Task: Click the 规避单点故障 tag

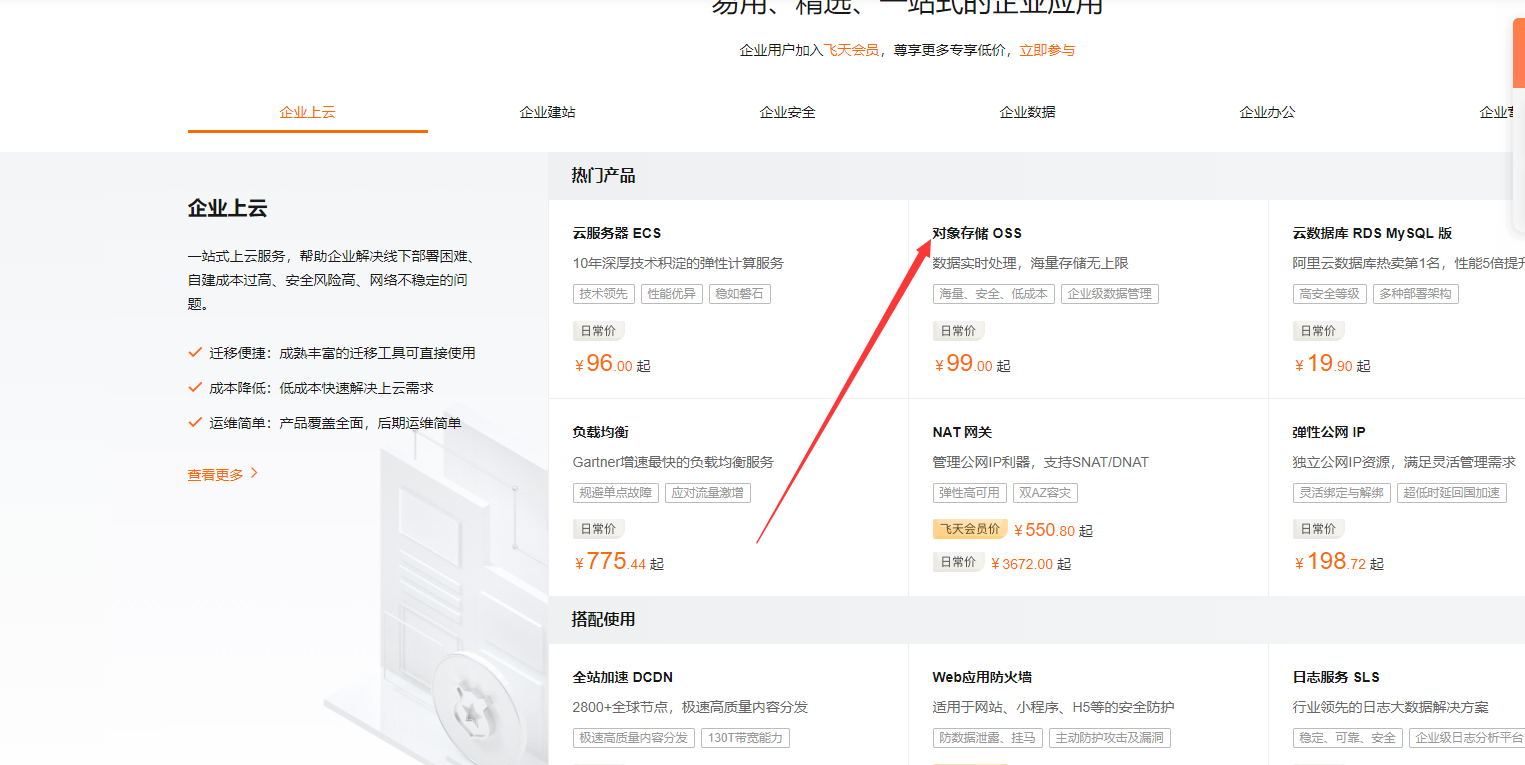Action: tap(616, 493)
